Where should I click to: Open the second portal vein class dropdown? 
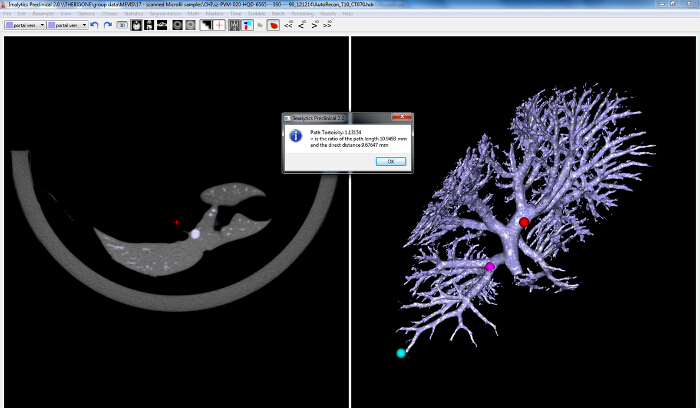coord(68,25)
